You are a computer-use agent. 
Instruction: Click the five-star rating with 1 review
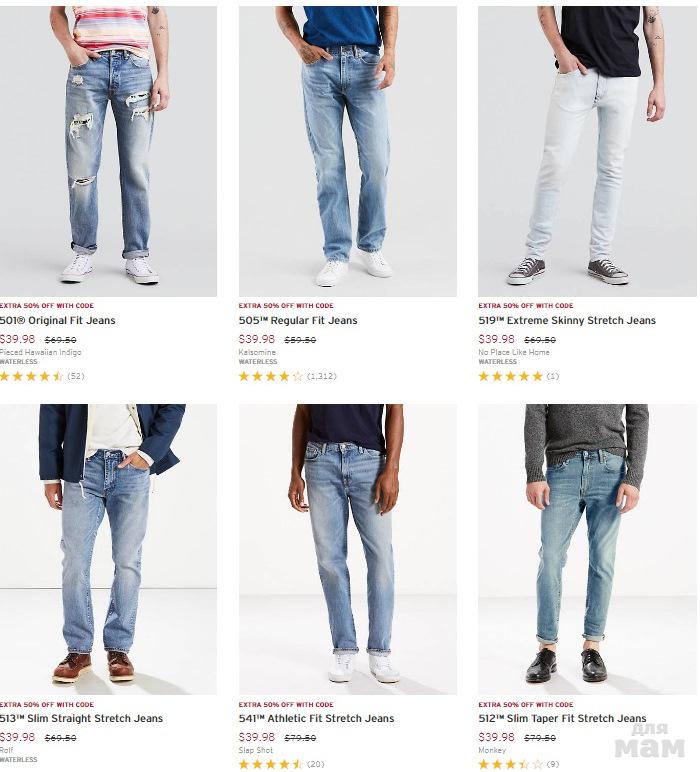pyautogui.click(x=519, y=377)
